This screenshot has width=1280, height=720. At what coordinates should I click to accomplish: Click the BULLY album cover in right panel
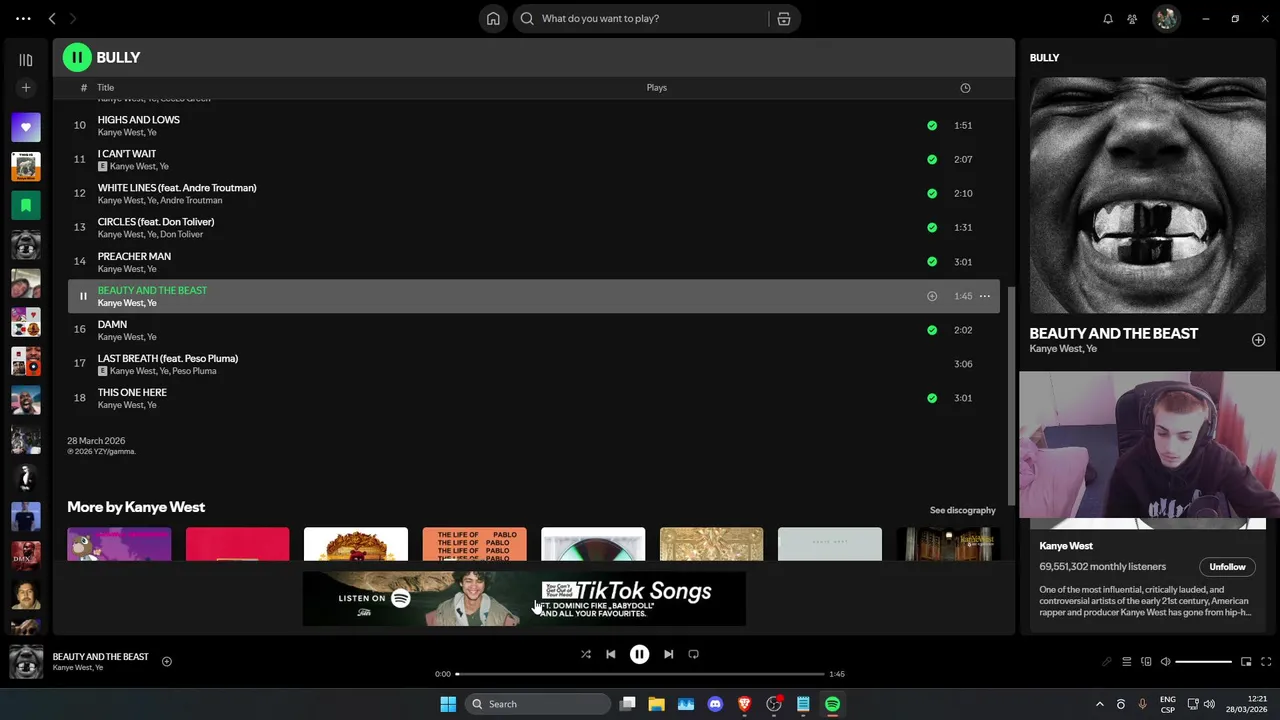(x=1147, y=195)
